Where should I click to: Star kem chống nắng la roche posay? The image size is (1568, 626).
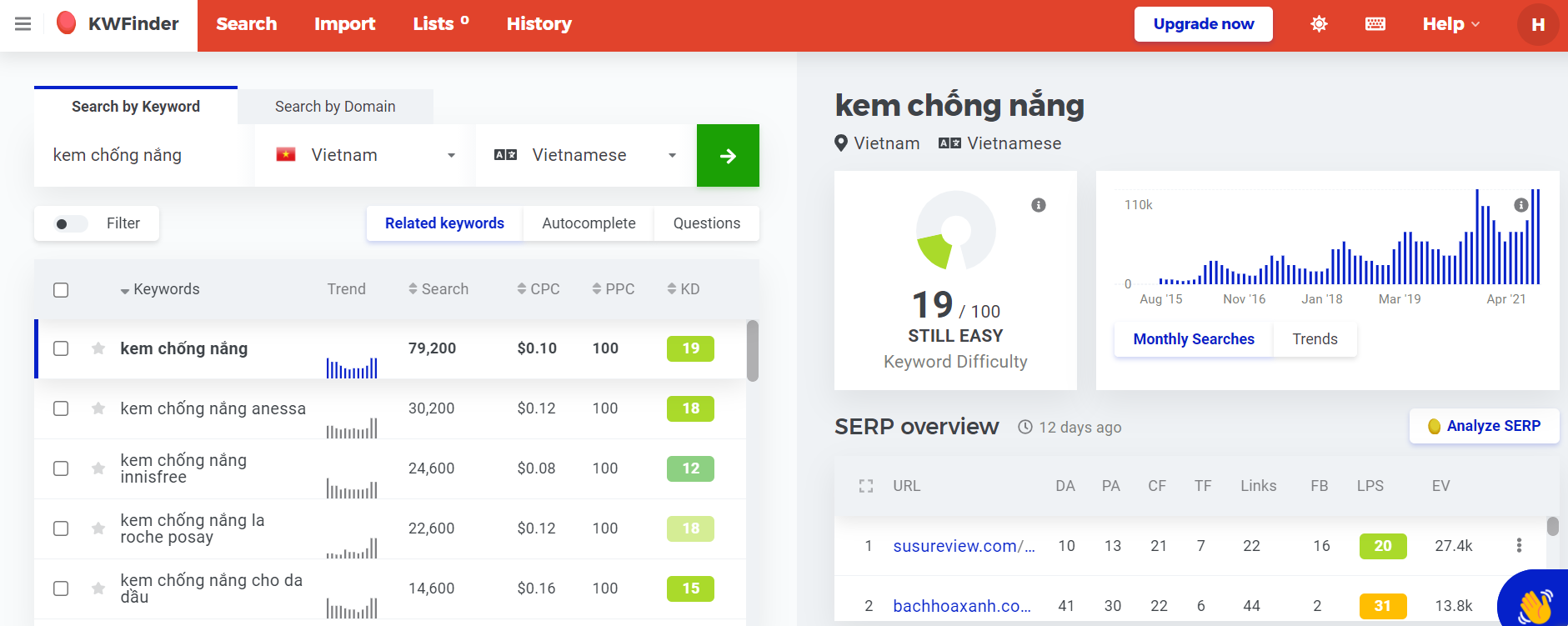pos(98,528)
